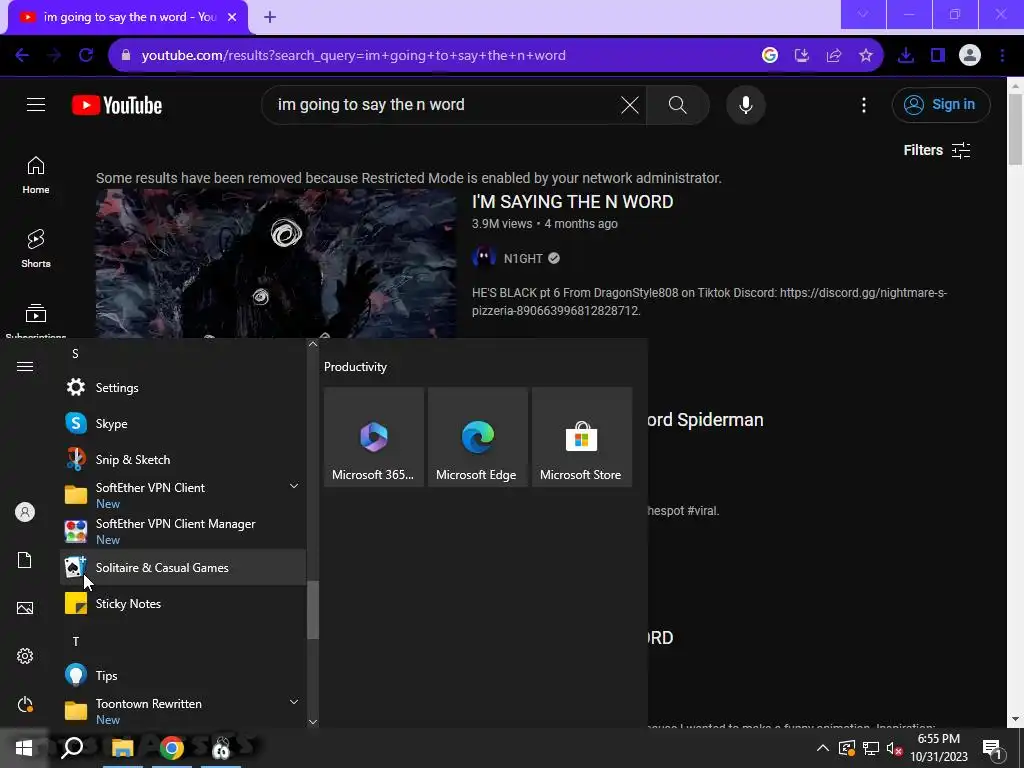Open Settings gear in Start menu rail
1024x768 pixels.
[25, 656]
